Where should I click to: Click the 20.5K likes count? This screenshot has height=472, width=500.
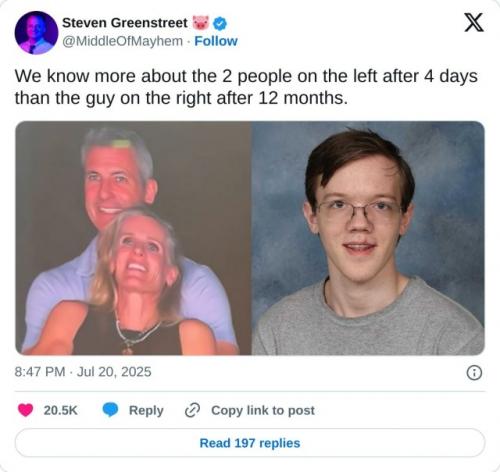coord(60,410)
